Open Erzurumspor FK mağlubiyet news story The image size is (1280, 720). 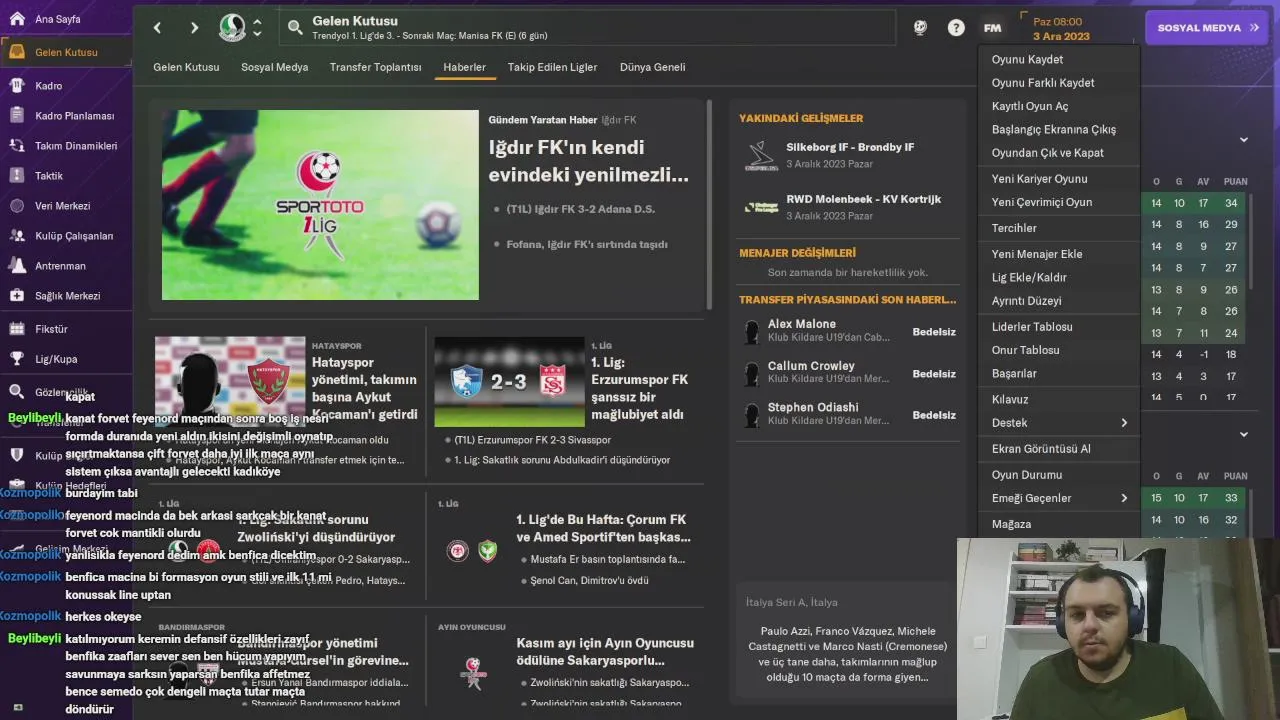[640, 388]
